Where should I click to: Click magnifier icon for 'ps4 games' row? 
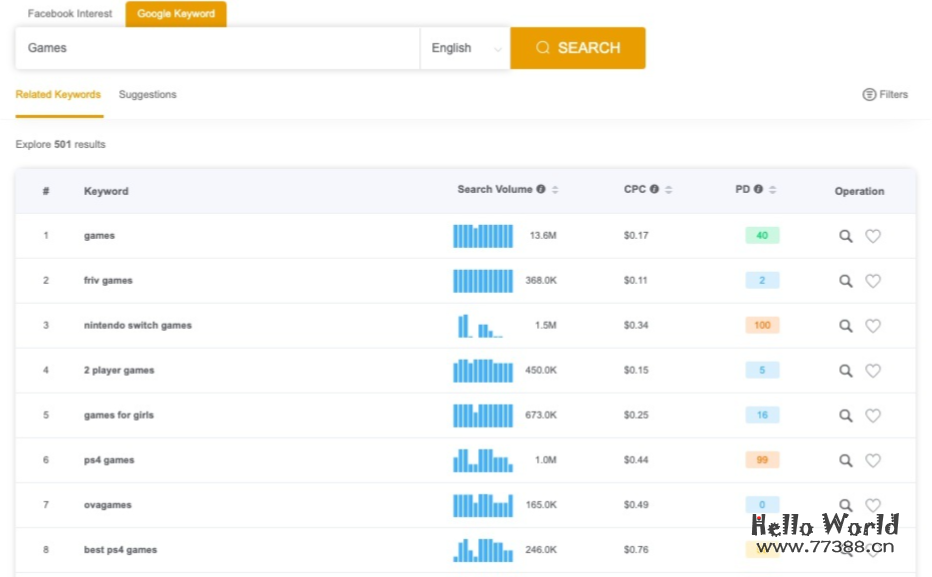845,461
